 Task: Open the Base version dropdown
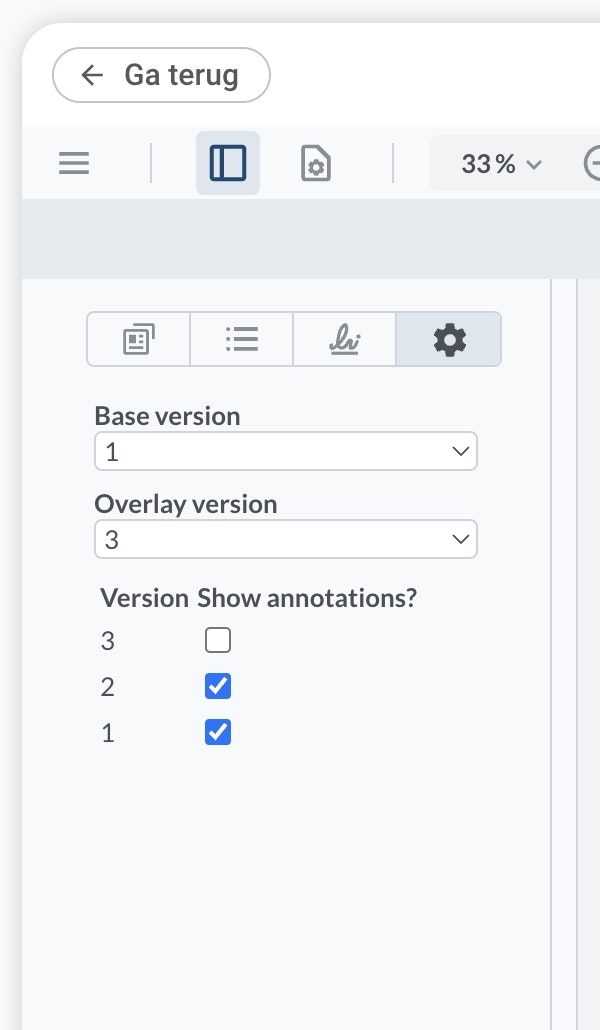pyautogui.click(x=285, y=452)
